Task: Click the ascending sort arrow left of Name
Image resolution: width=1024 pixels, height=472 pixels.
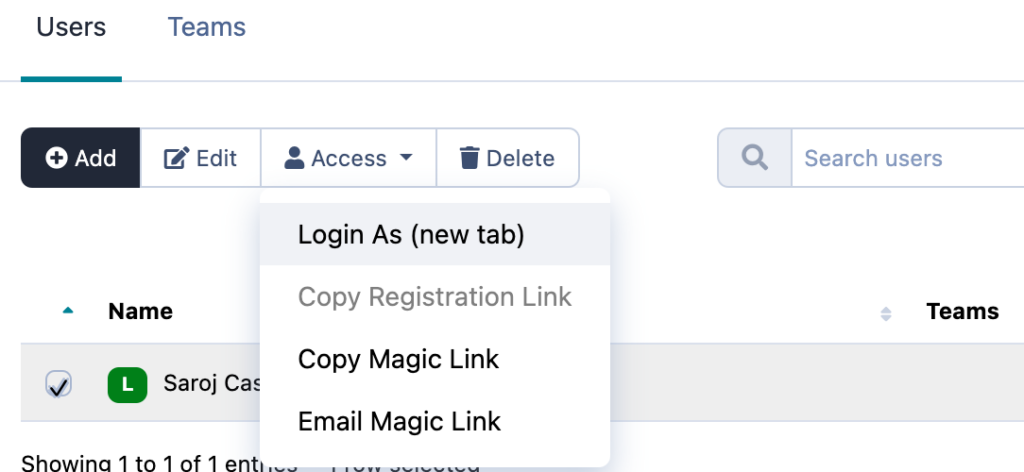Action: [x=68, y=312]
